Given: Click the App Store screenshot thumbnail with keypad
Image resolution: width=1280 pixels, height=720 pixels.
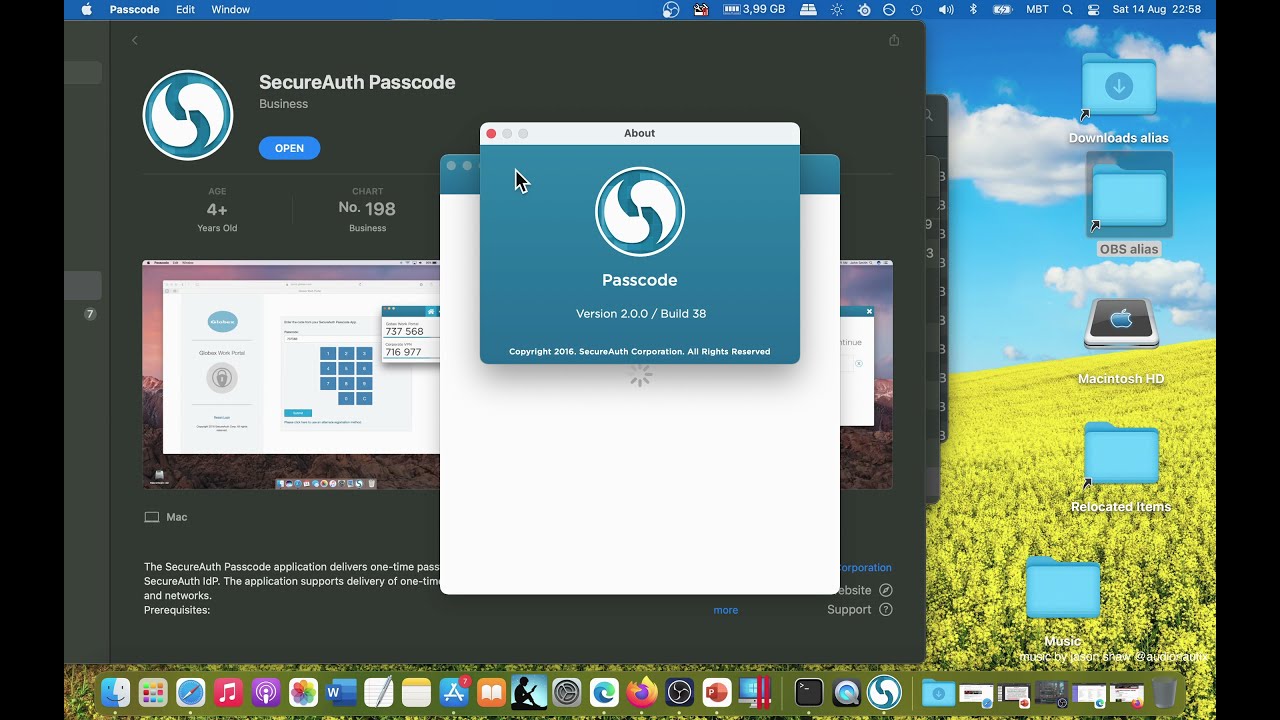Looking at the screenshot, I should tap(291, 375).
